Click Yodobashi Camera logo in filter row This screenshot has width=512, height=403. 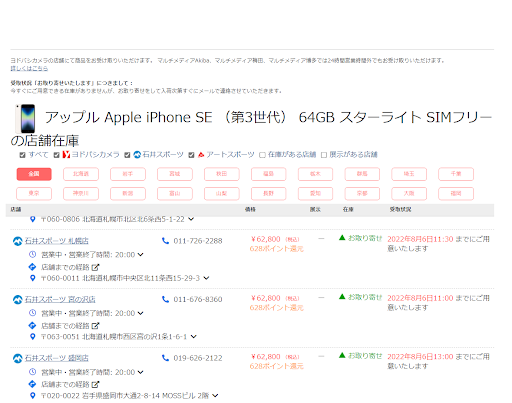[66, 155]
